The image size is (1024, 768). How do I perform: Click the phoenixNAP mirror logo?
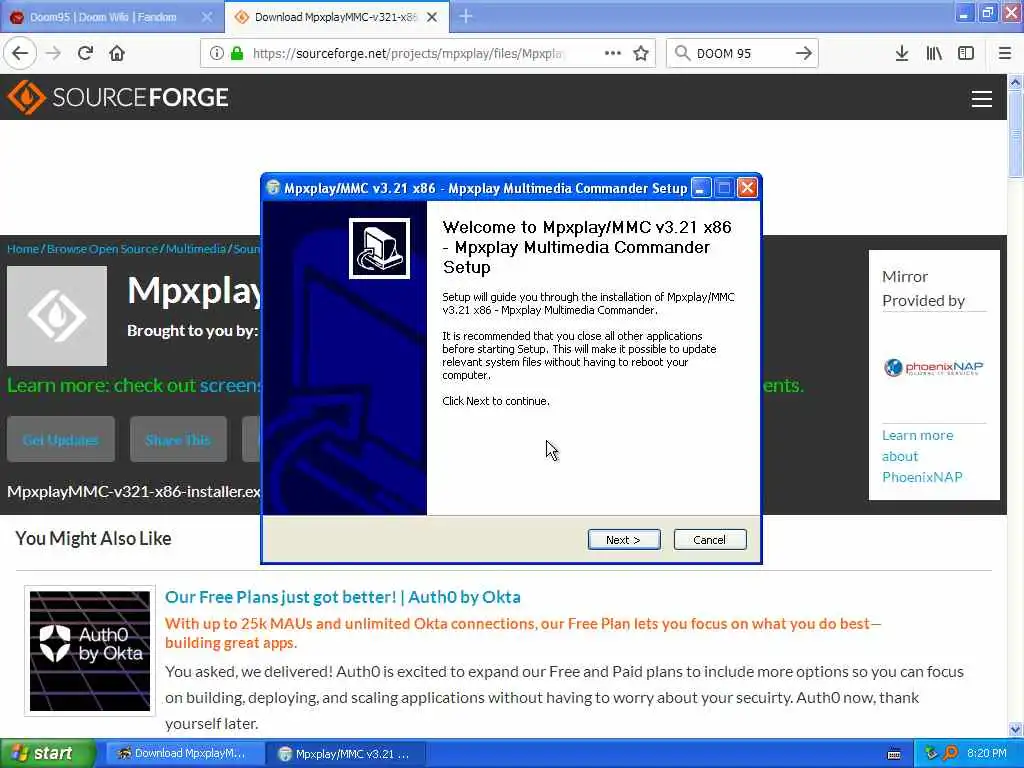[934, 368]
